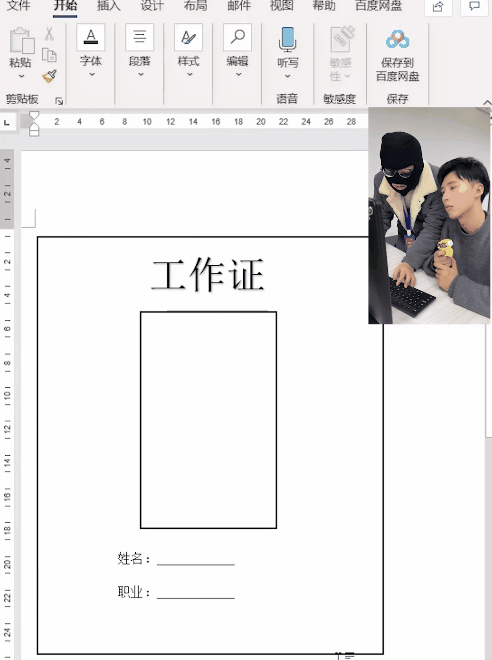
Task: Expand the Editing group dropdown arrow
Action: click(x=238, y=75)
